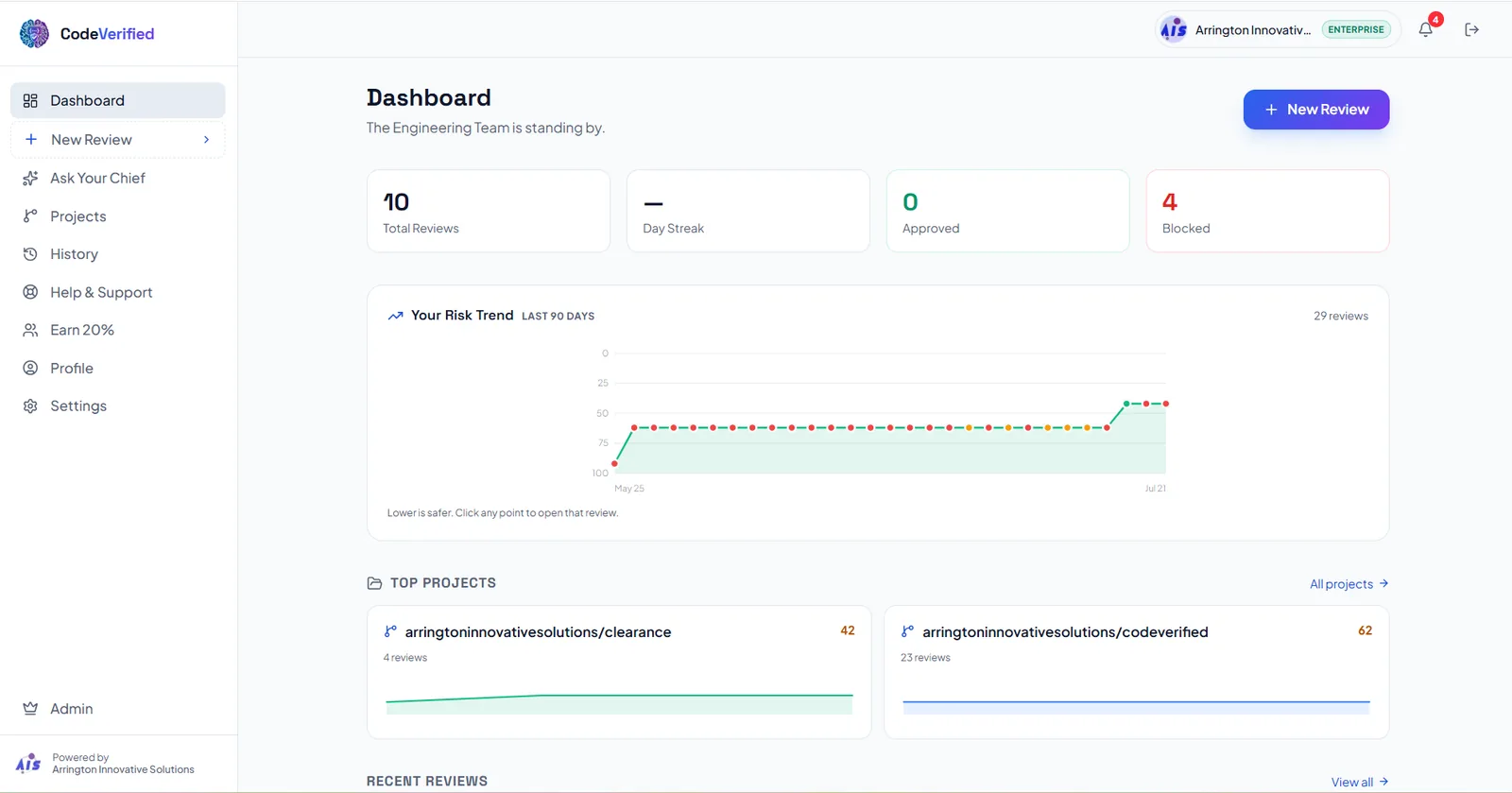1512x793 pixels.
Task: Click the Profile user circle icon
Action: point(30,368)
